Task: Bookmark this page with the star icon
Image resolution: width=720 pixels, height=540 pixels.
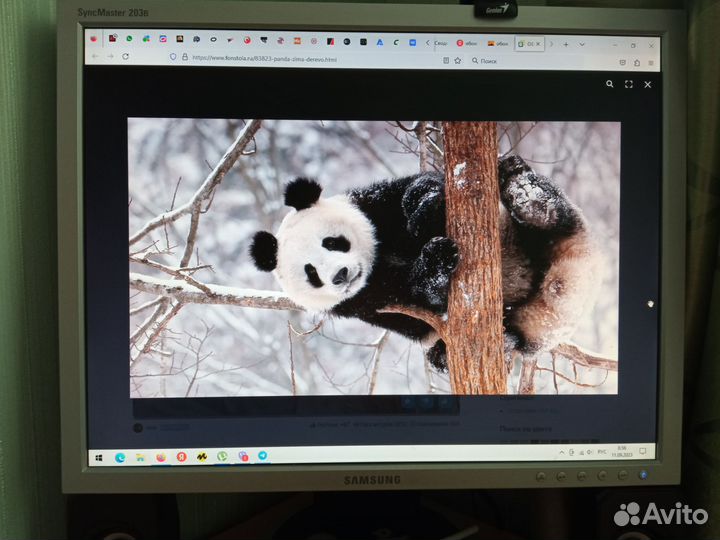Action: tap(458, 60)
